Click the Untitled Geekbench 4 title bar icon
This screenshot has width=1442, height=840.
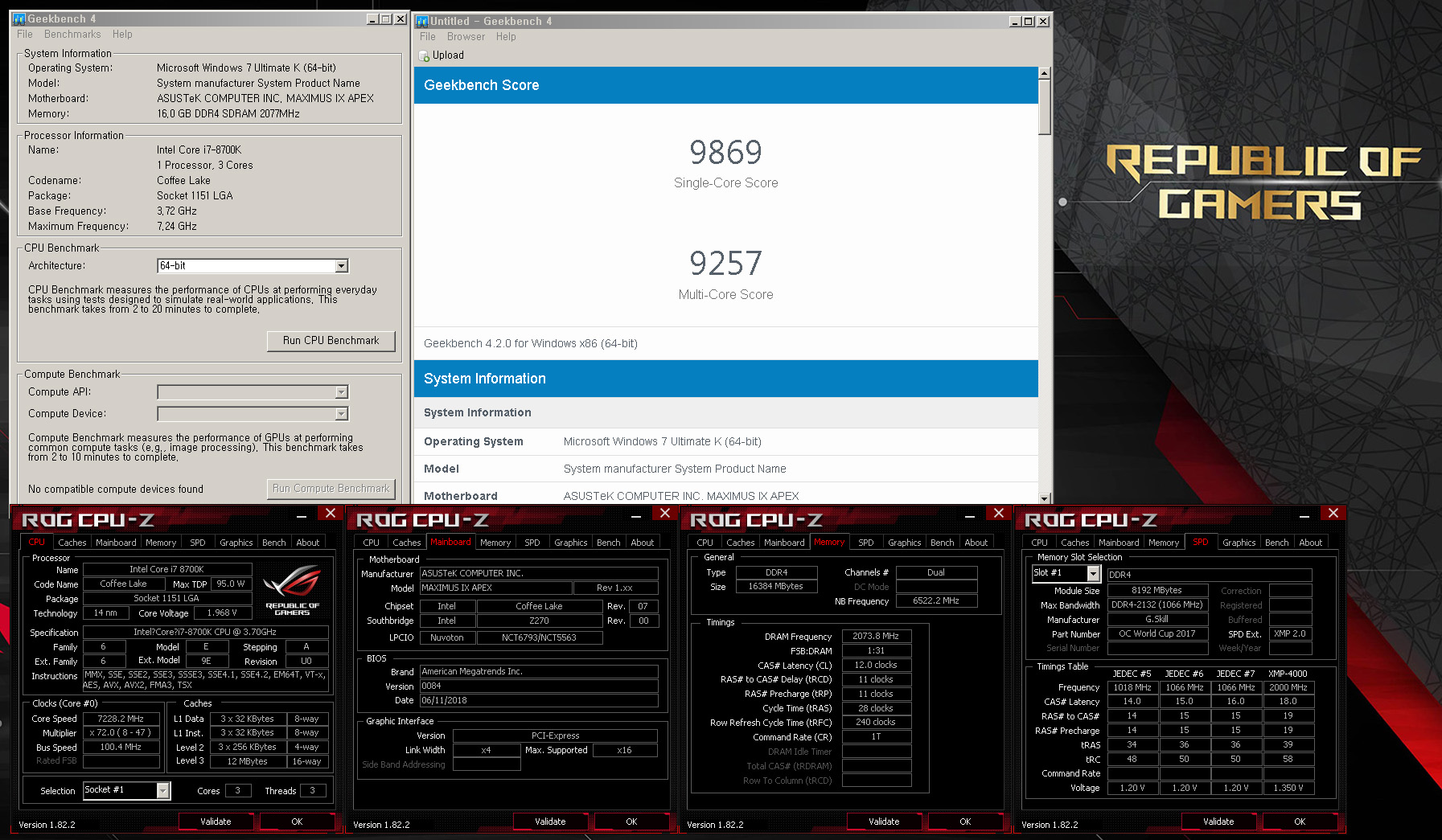(422, 22)
